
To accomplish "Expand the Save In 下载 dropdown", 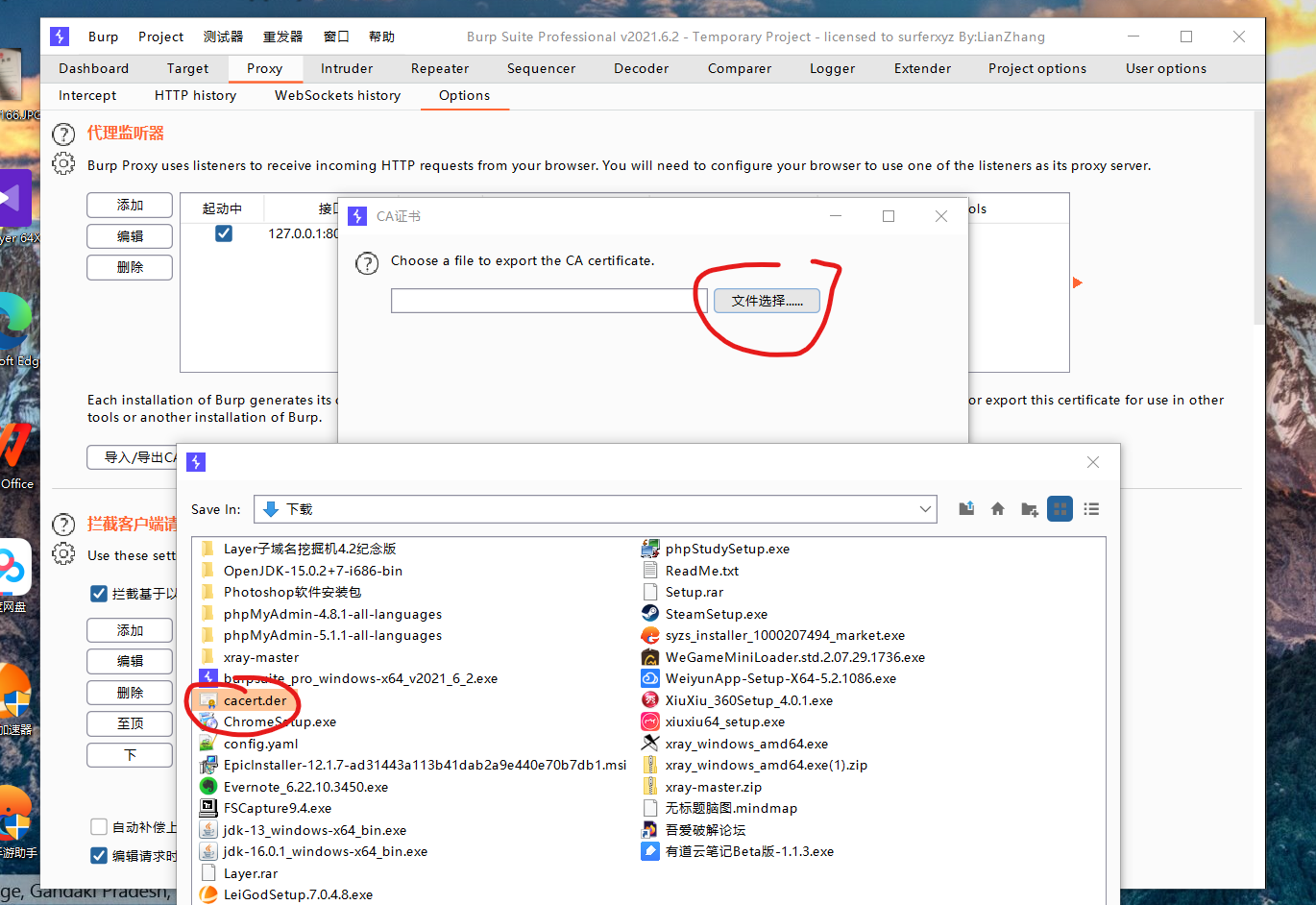I will [925, 509].
